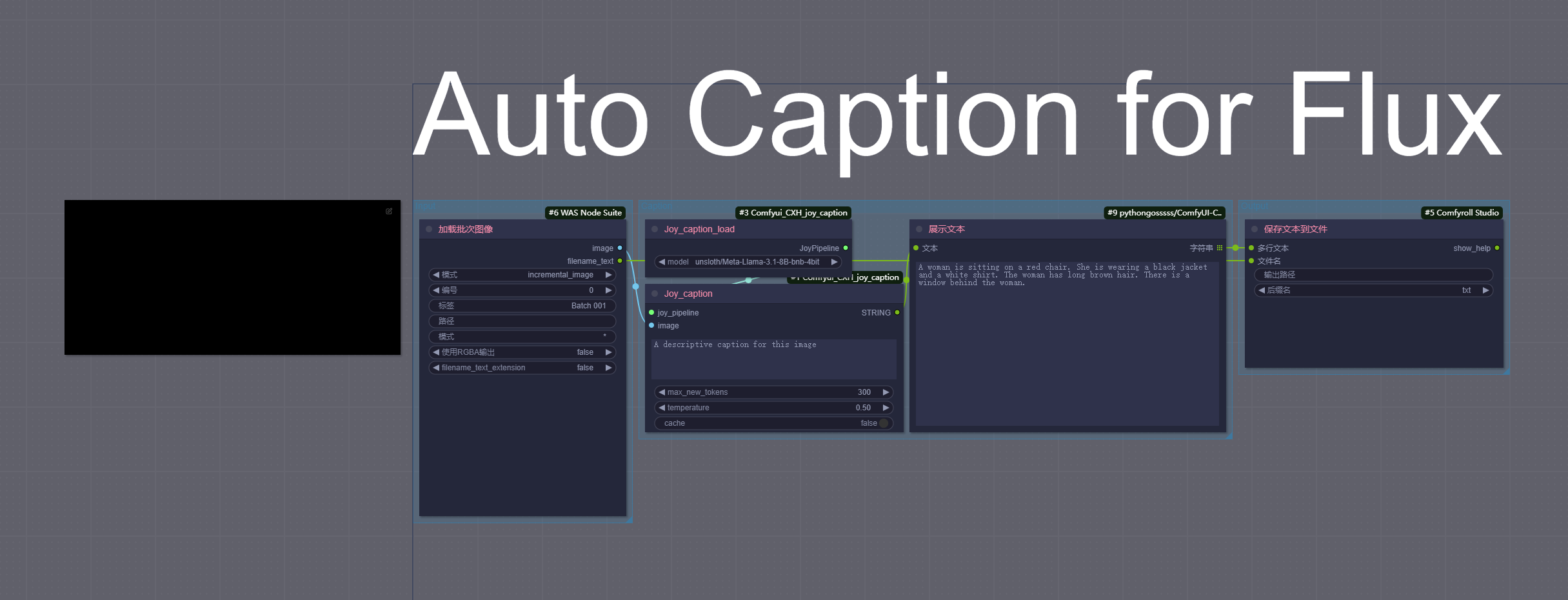Viewport: 1568px width, 600px height.
Task: Increase temperature with its right arrow
Action: [x=886, y=408]
